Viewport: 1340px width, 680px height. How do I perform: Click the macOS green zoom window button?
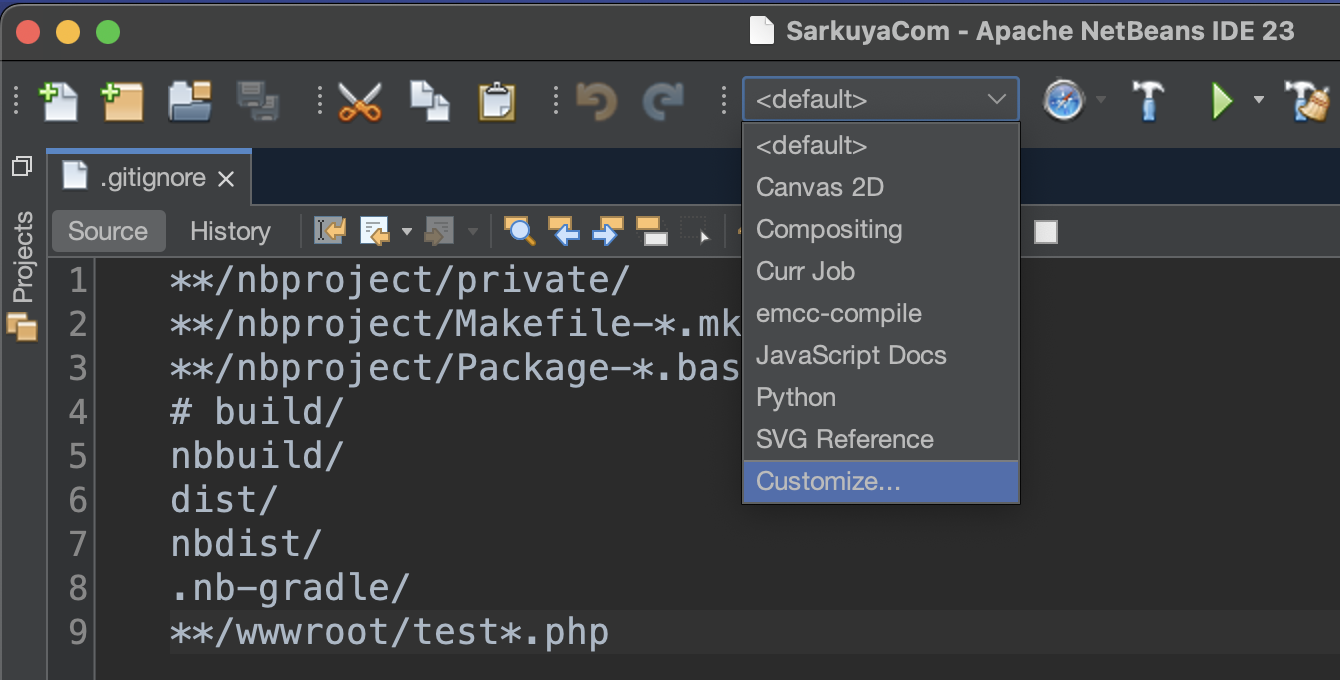point(108,32)
